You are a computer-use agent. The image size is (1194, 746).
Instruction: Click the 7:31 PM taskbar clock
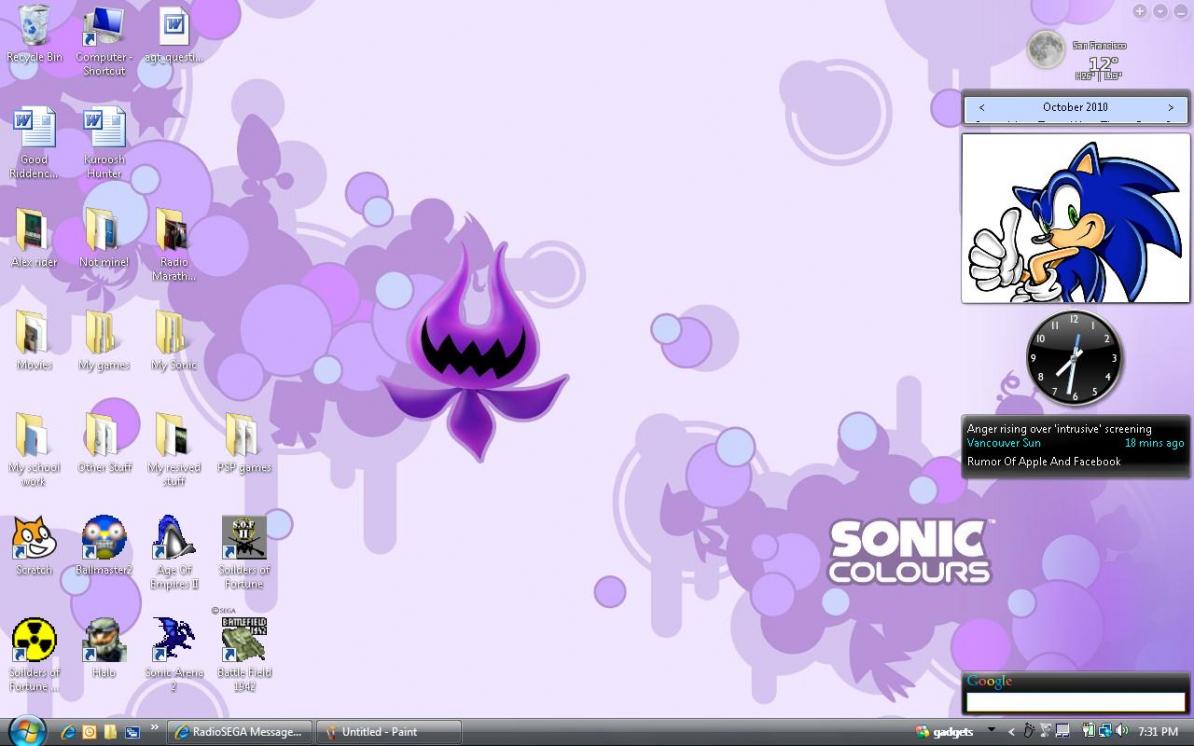click(x=1158, y=732)
